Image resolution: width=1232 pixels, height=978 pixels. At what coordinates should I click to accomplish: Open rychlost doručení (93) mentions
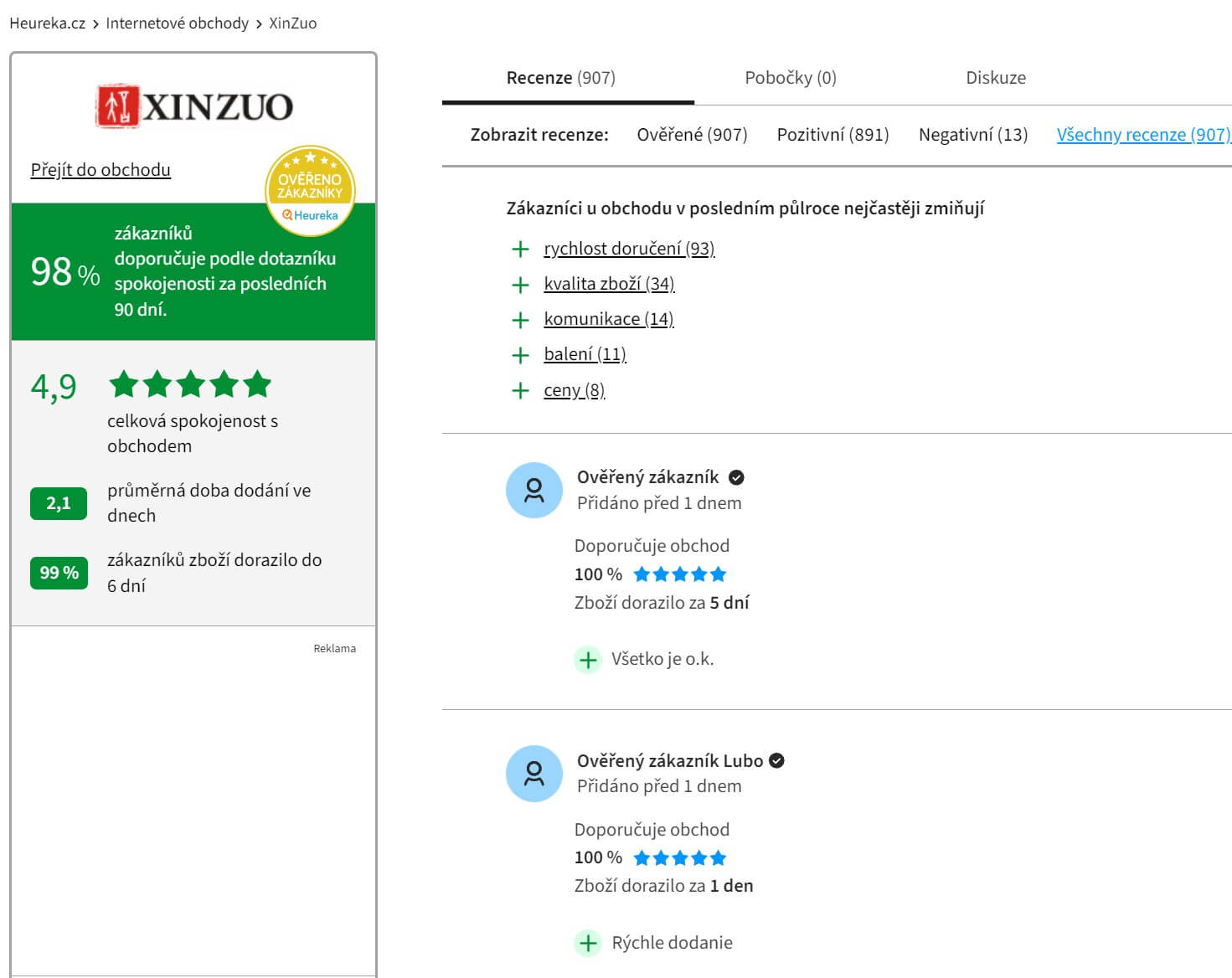[629, 249]
